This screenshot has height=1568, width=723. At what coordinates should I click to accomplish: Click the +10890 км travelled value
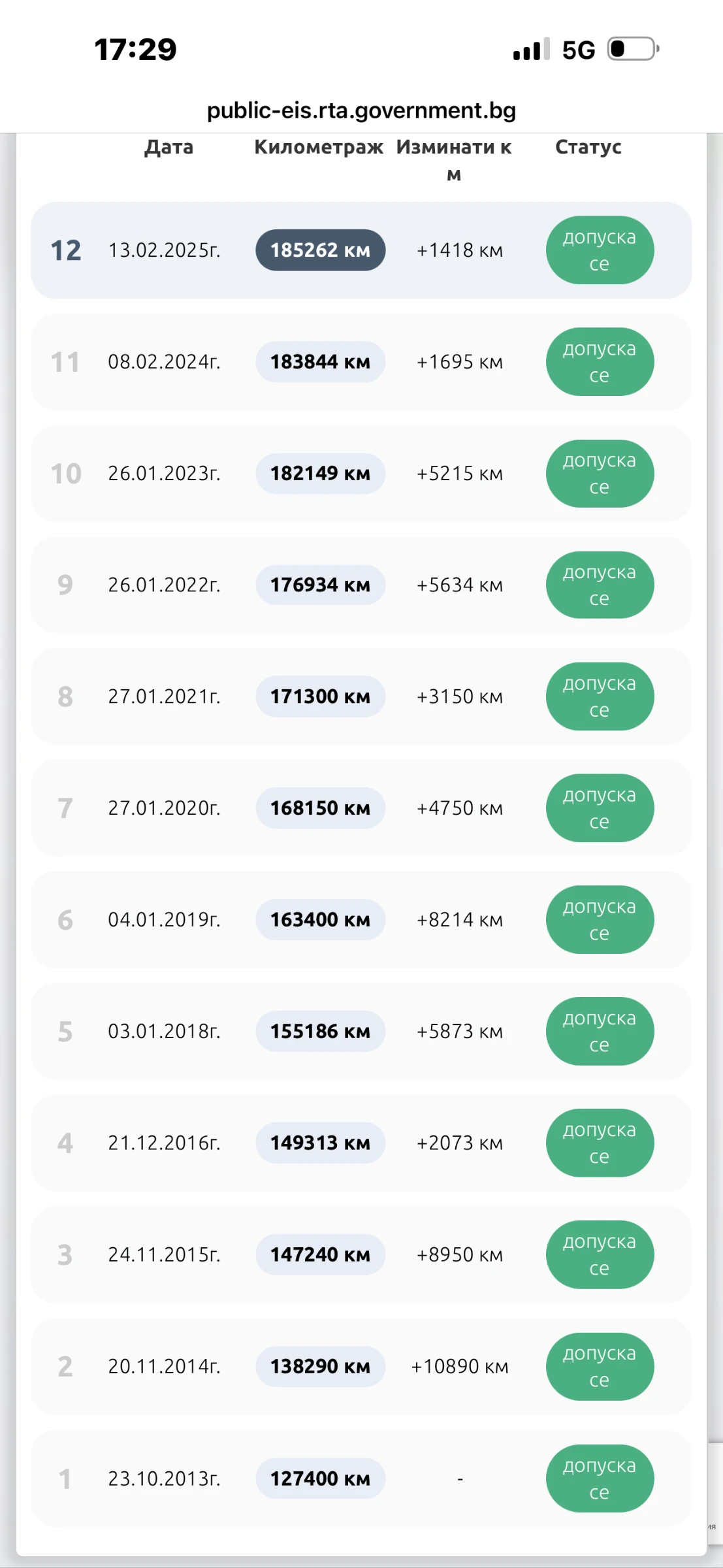[x=460, y=1366]
